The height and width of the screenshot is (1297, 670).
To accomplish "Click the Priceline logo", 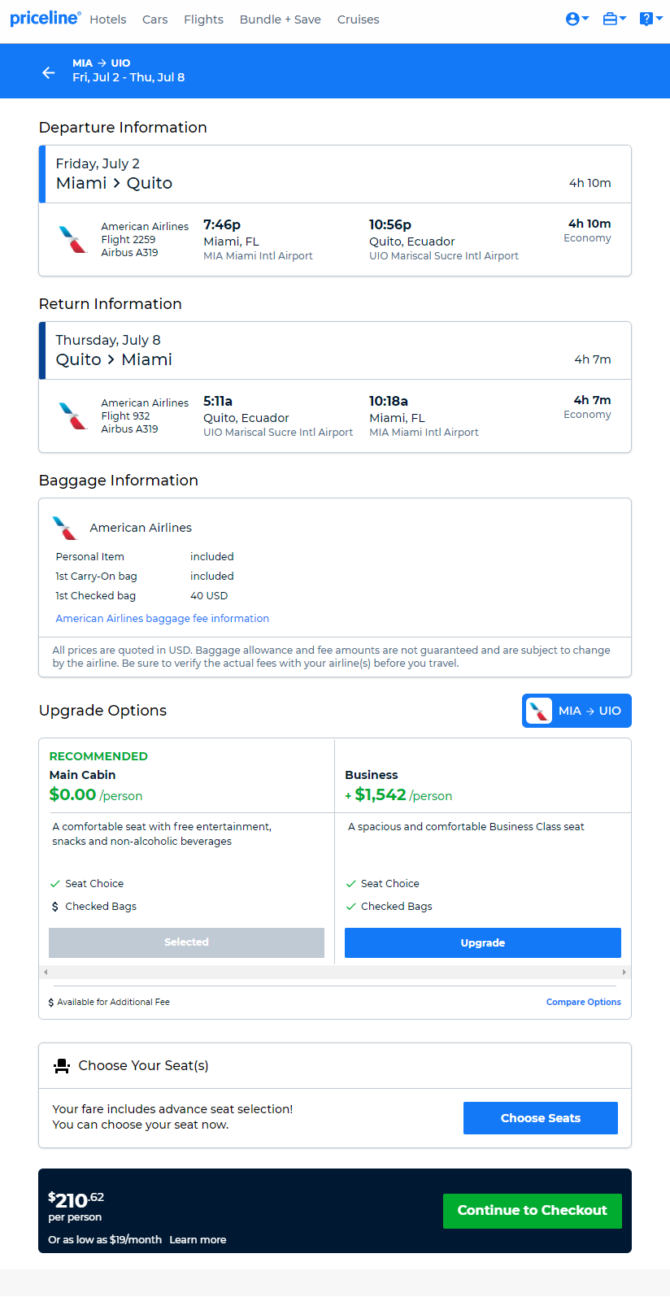I will click(x=45, y=19).
